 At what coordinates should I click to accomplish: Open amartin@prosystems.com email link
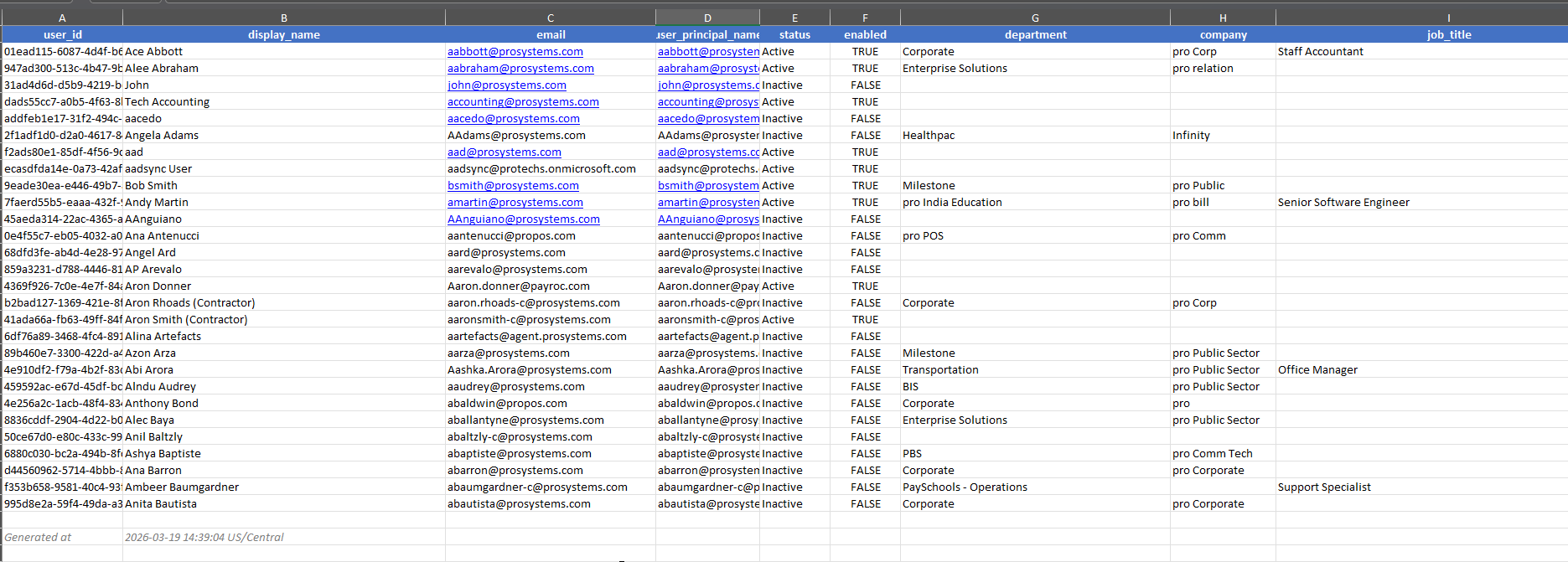pos(515,202)
